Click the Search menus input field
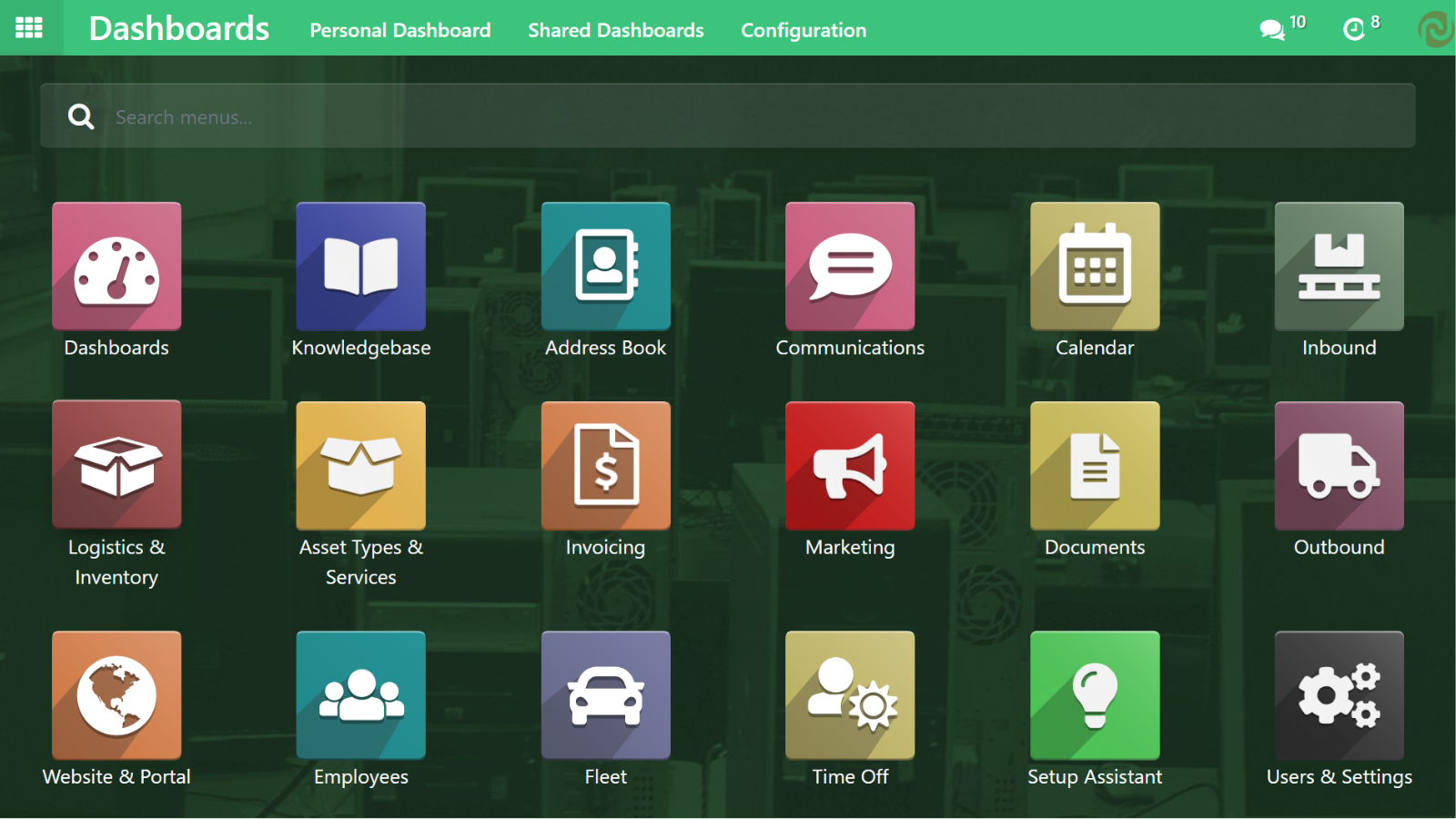The width and height of the screenshot is (1456, 819). point(728,116)
